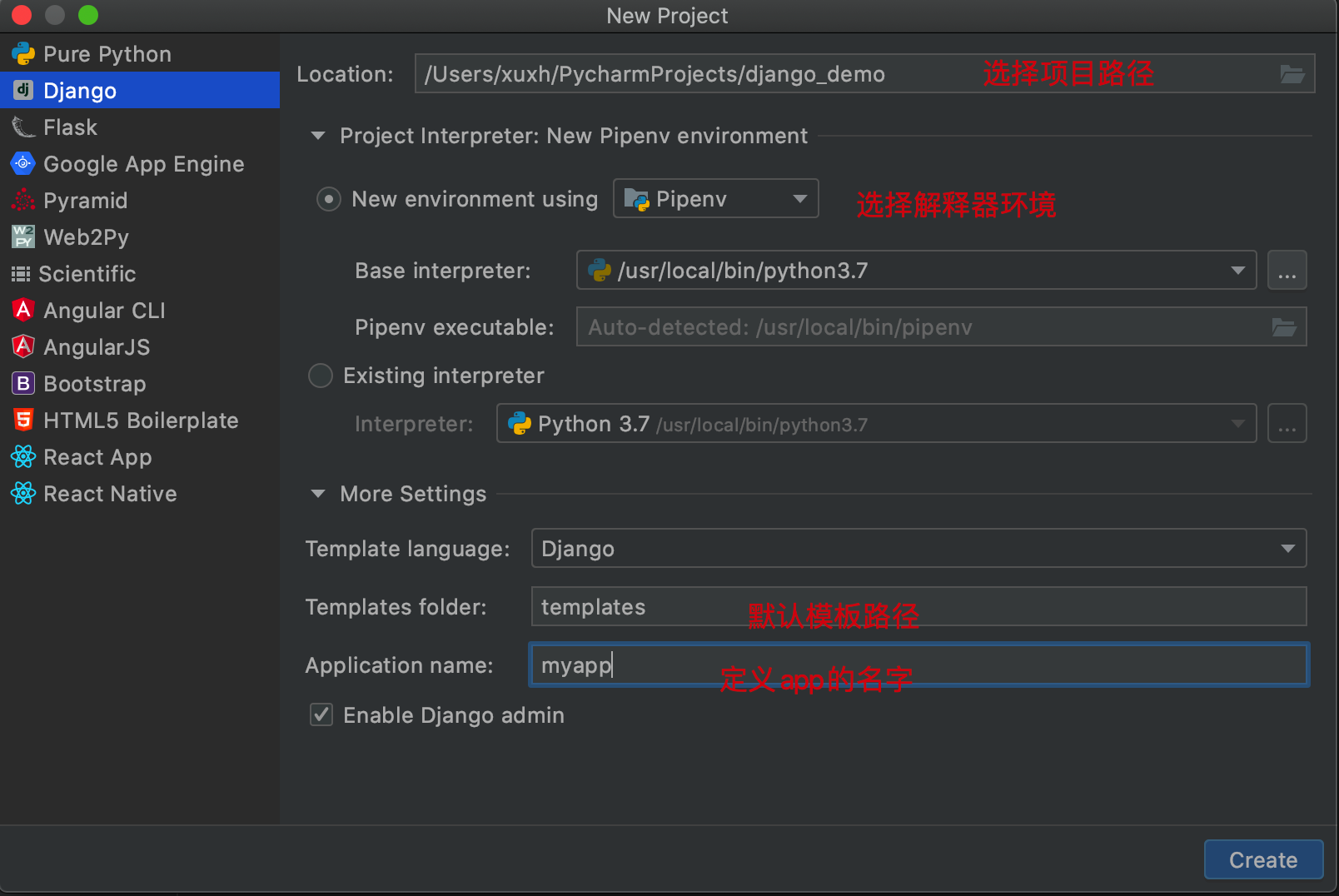The image size is (1339, 896).
Task: Click the Pyramid icon
Action: point(23,201)
